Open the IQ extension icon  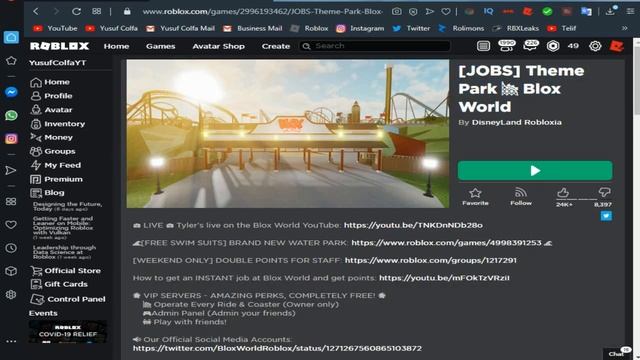pos(488,11)
